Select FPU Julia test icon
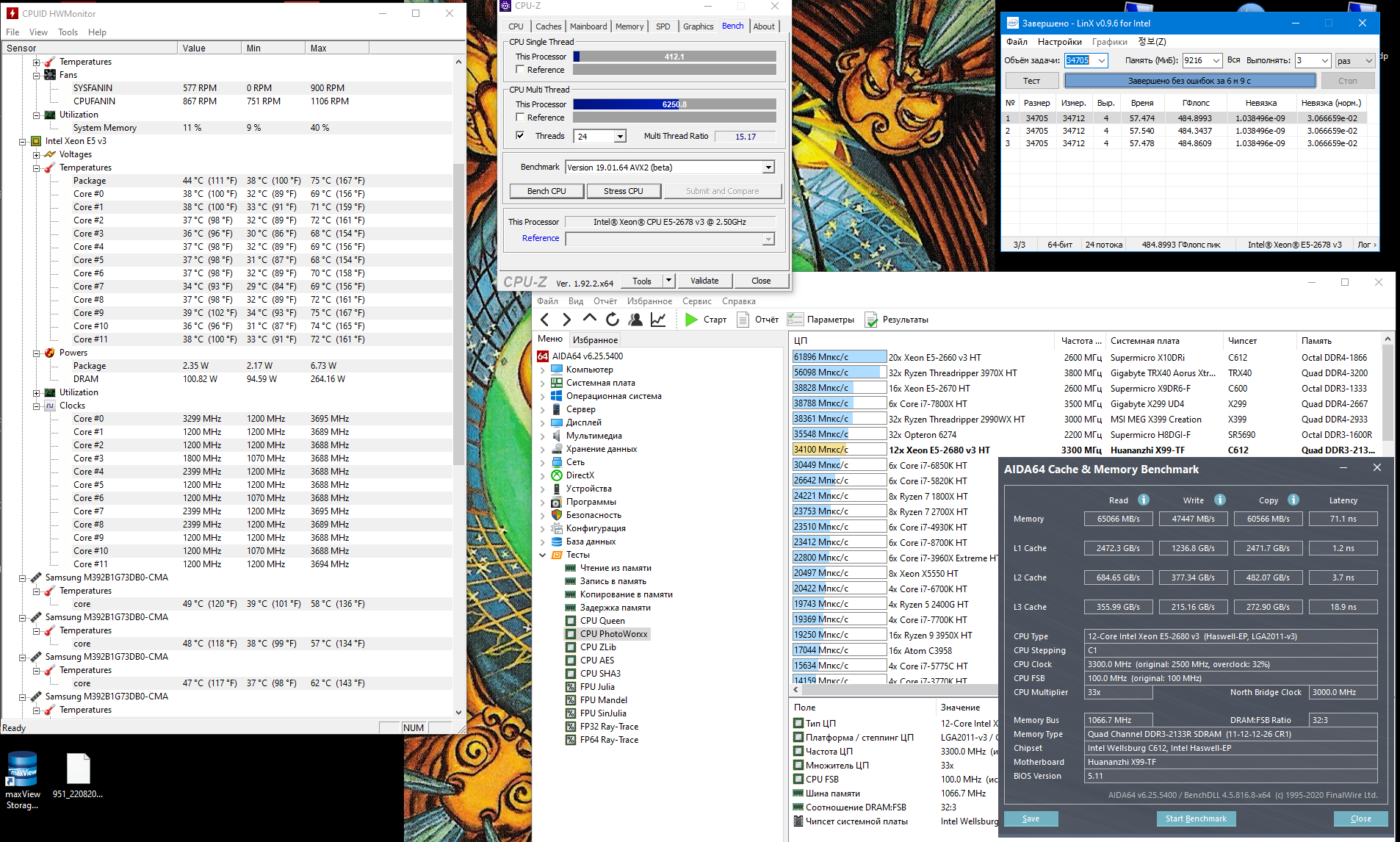 tap(570, 687)
